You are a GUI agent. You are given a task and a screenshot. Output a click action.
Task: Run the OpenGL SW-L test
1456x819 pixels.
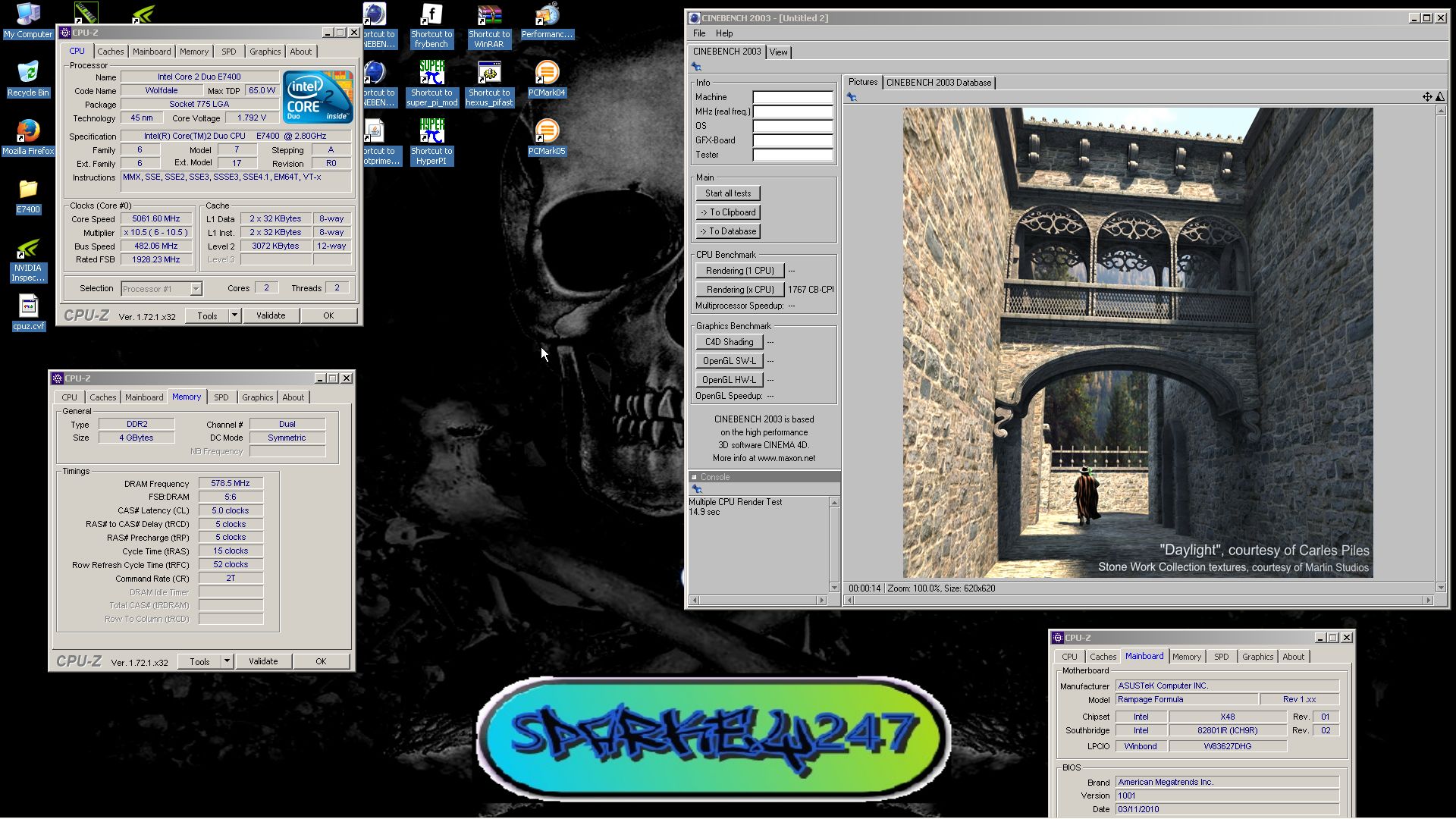pyautogui.click(x=729, y=361)
